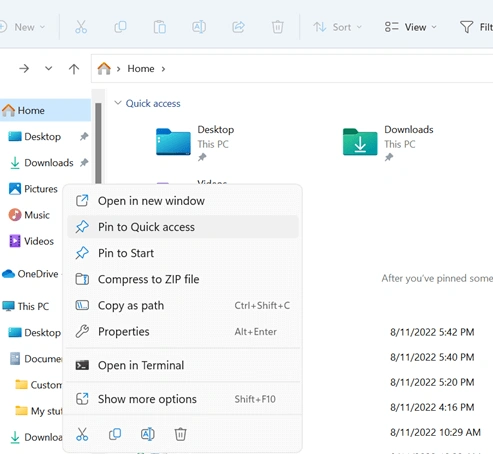Screen dimensions: 493x454
Task: Choose Pin to Quick access
Action: (183, 227)
